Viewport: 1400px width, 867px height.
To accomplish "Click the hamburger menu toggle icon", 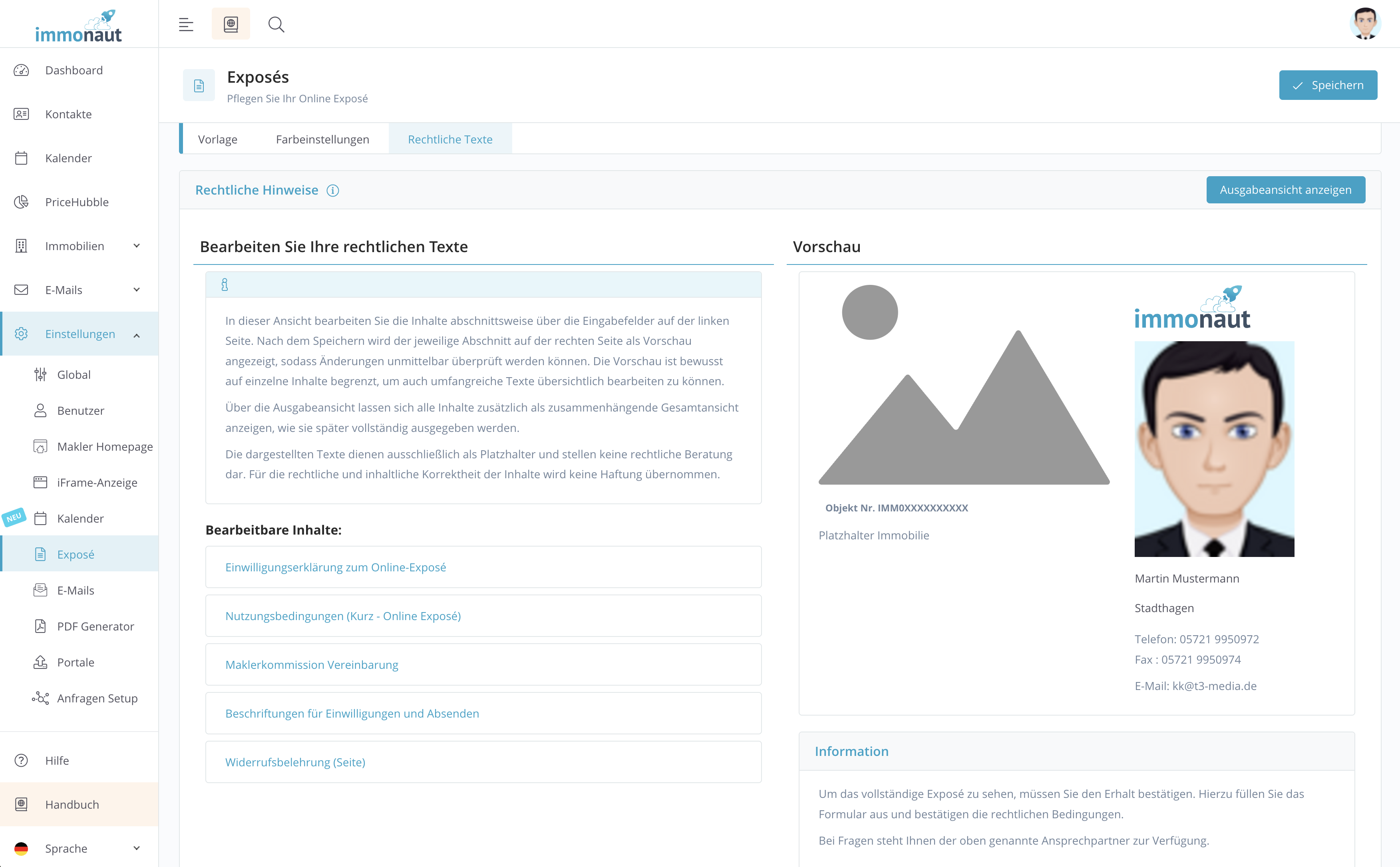I will click(x=186, y=24).
